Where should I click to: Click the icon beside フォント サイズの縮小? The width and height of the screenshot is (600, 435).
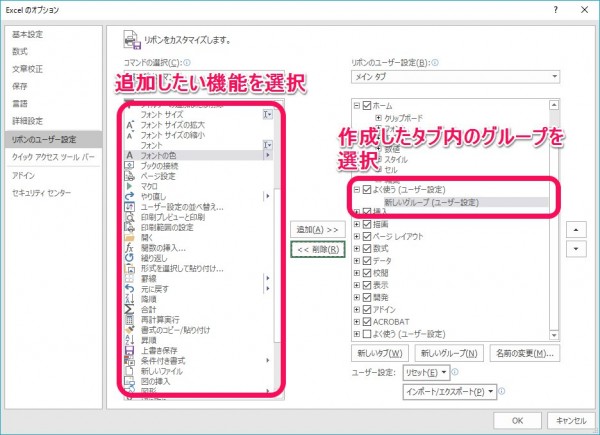click(130, 135)
